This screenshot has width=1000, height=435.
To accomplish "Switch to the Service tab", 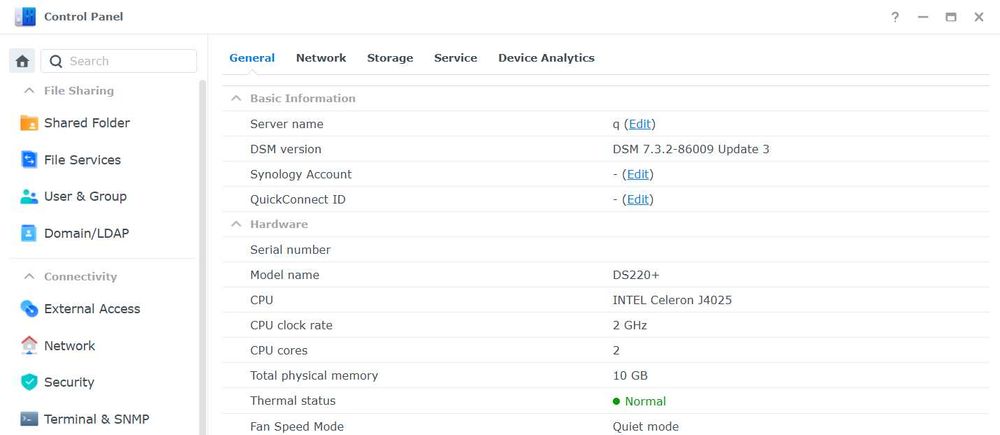I will click(455, 58).
